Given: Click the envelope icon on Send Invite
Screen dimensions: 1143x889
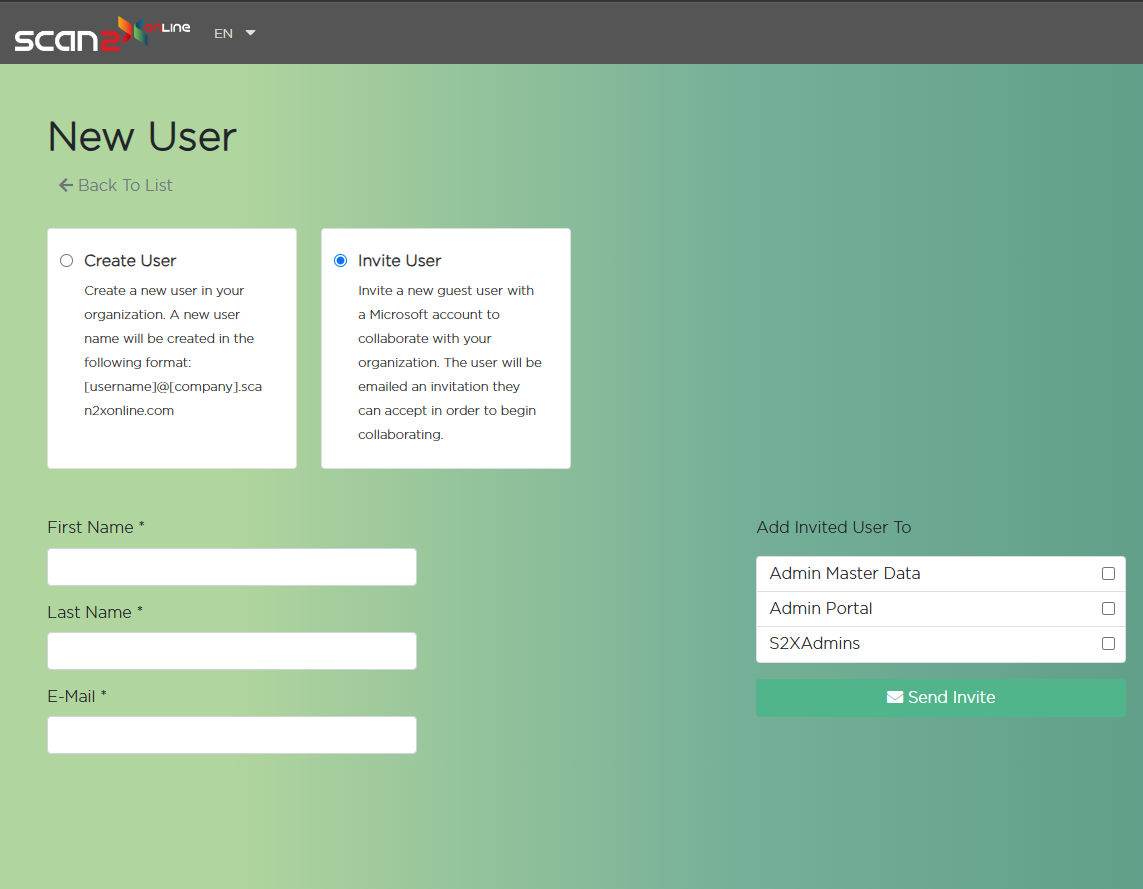Looking at the screenshot, I should click(895, 697).
